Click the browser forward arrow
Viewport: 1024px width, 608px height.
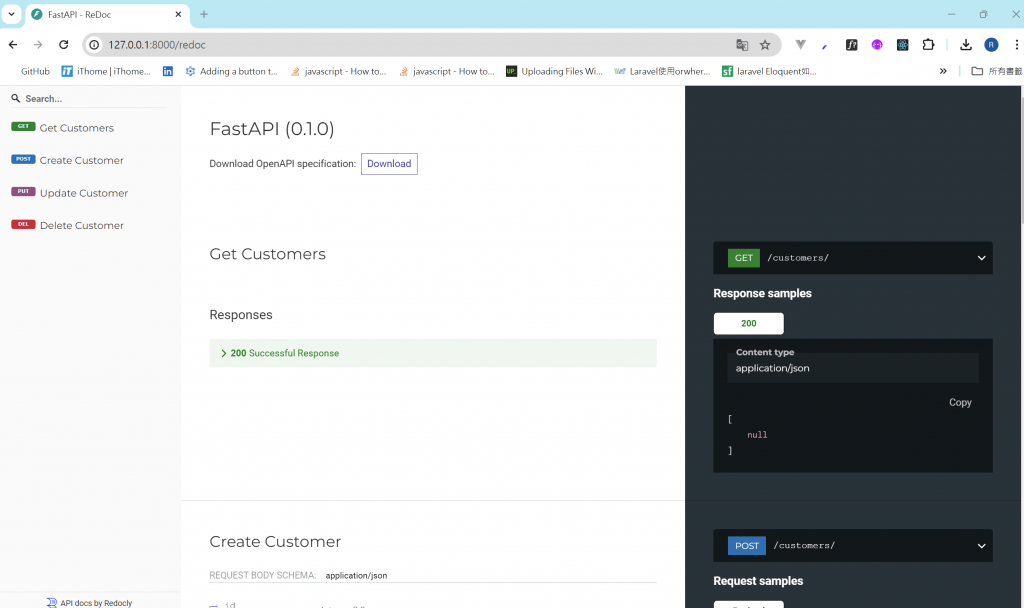click(38, 44)
